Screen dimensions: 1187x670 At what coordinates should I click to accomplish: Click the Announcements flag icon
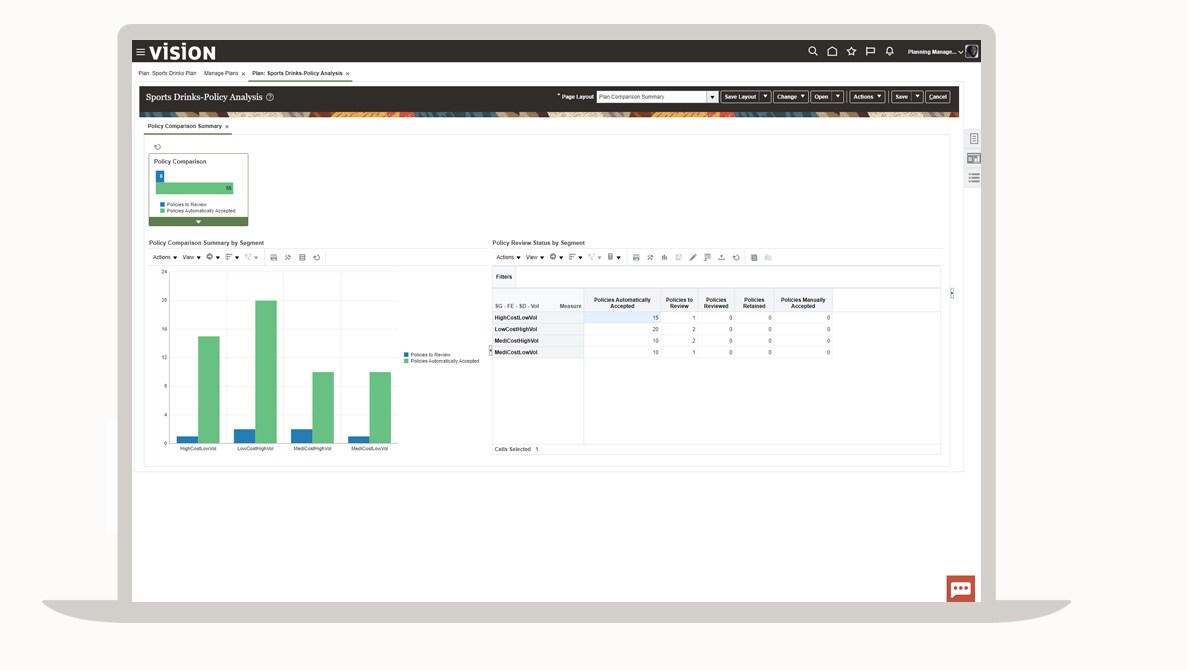870,48
